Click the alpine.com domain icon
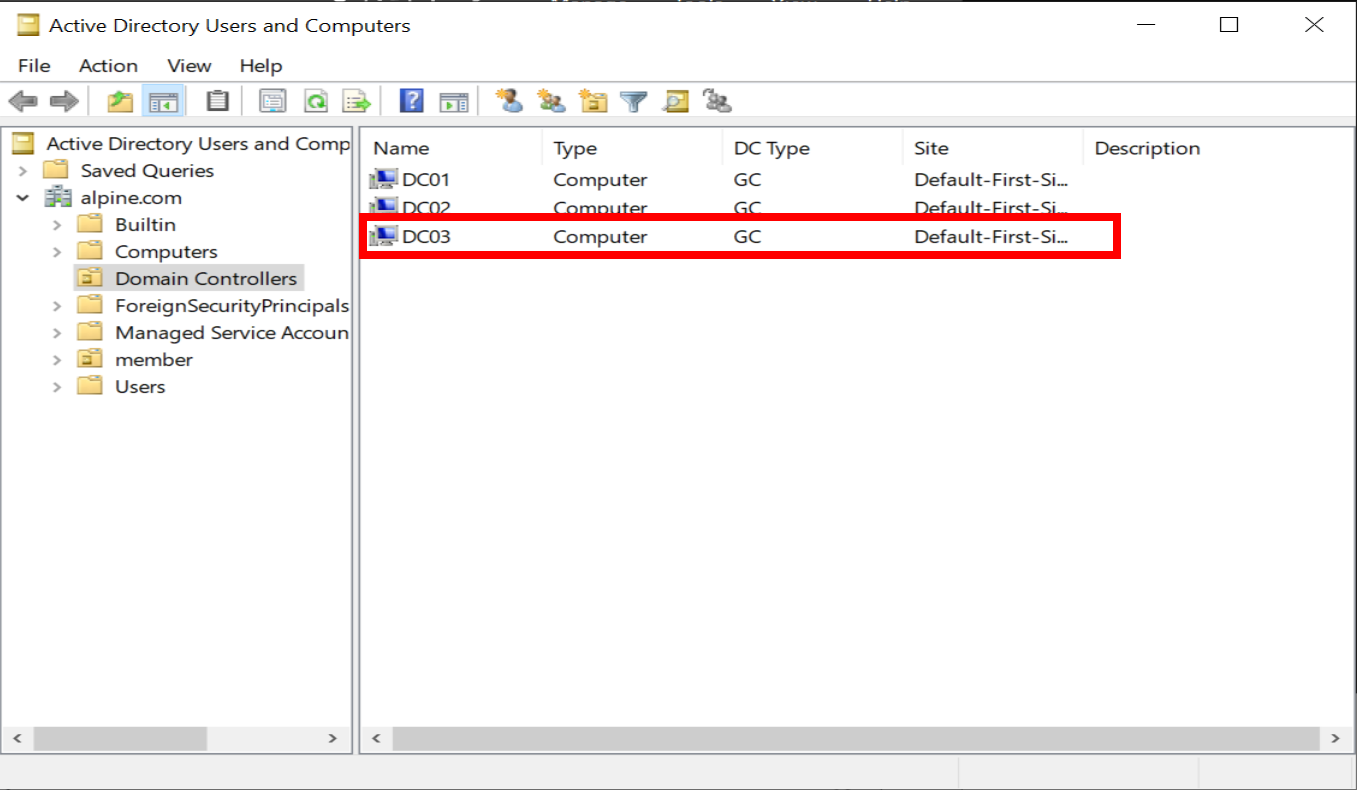 pyautogui.click(x=58, y=197)
